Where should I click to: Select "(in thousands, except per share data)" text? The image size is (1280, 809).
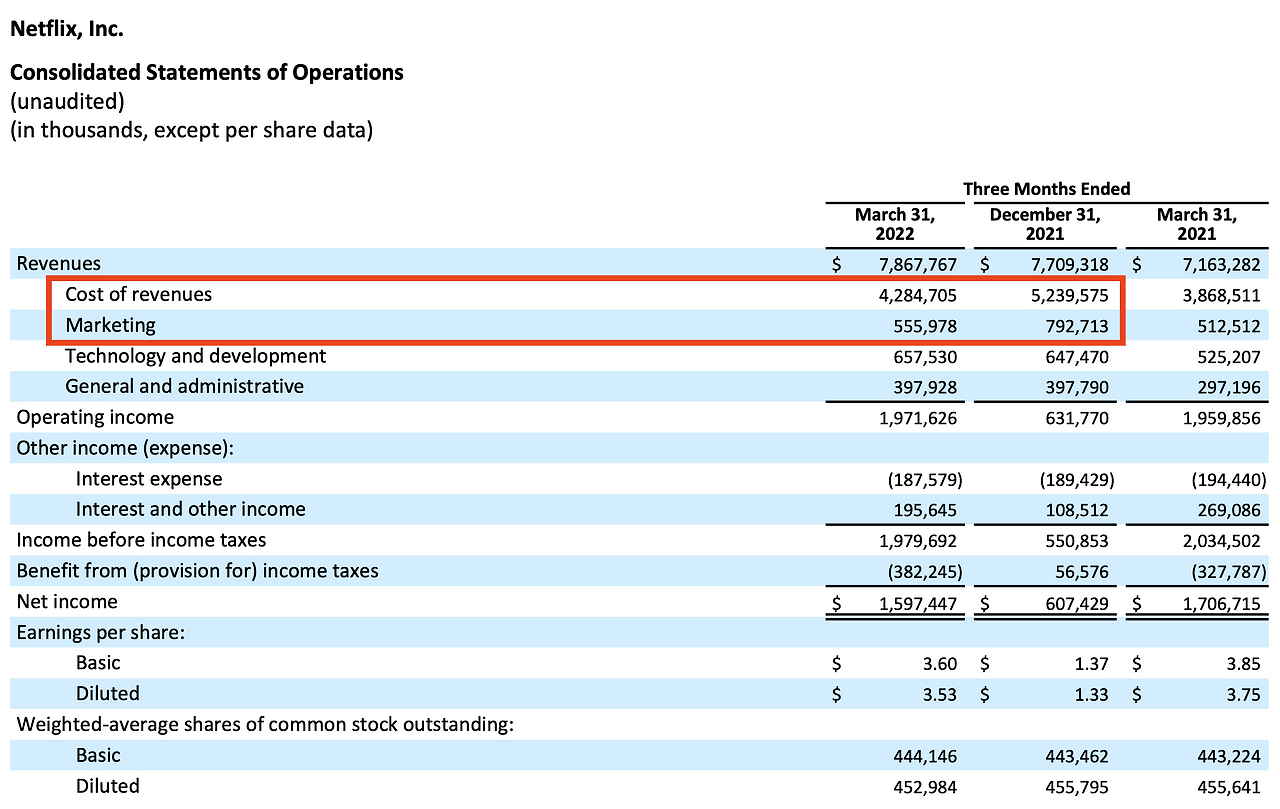pyautogui.click(x=191, y=130)
